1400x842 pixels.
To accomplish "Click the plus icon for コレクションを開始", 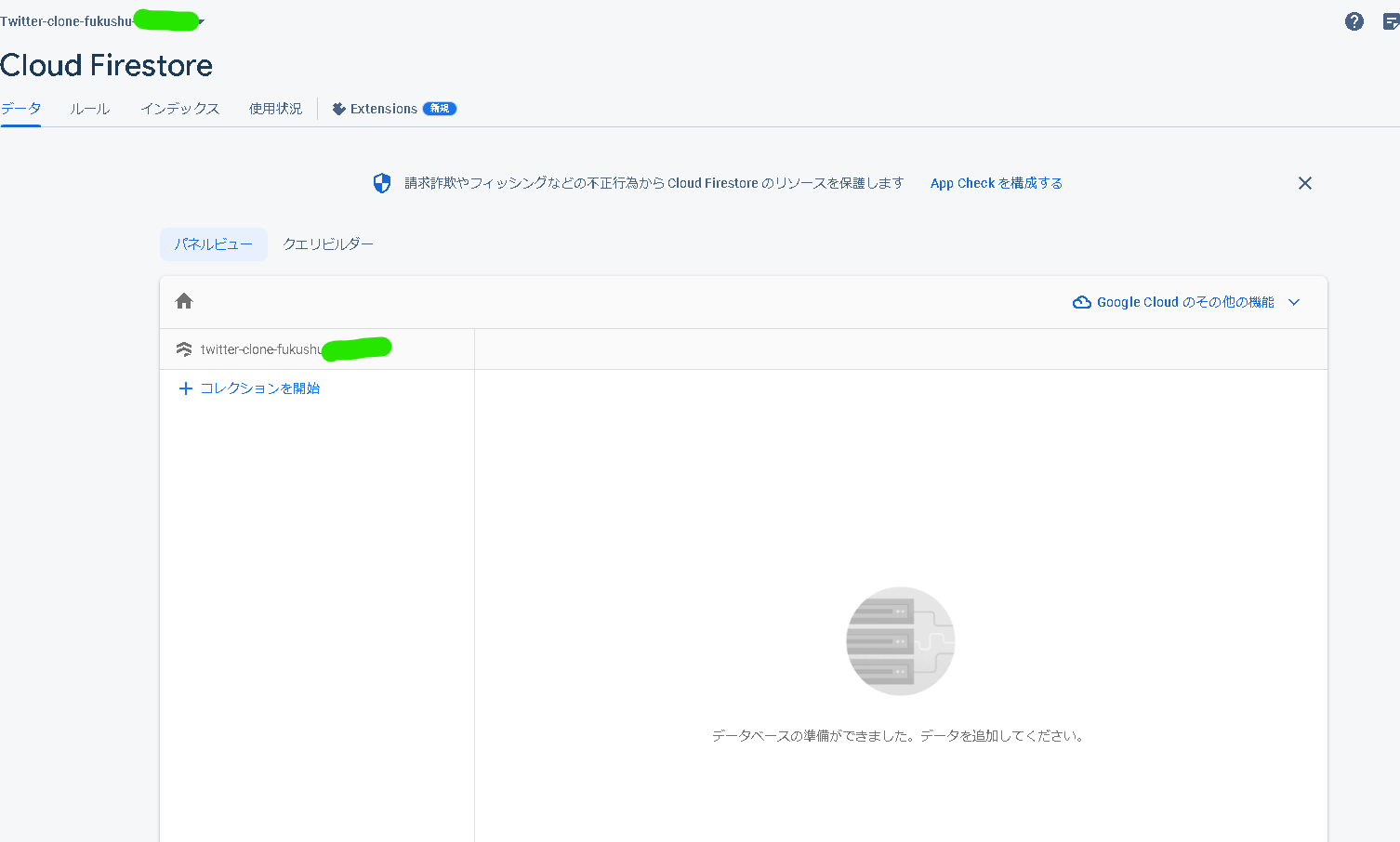I will [x=185, y=388].
